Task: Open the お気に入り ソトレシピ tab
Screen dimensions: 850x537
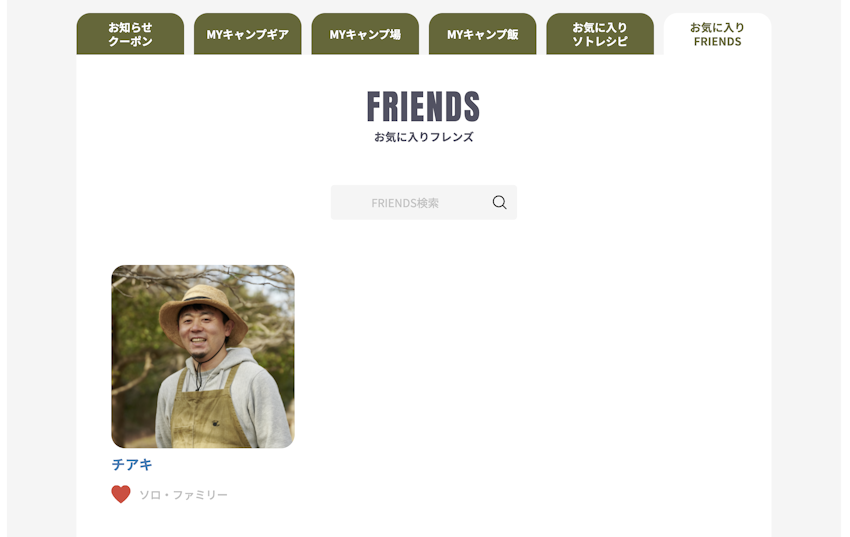Action: [600, 34]
